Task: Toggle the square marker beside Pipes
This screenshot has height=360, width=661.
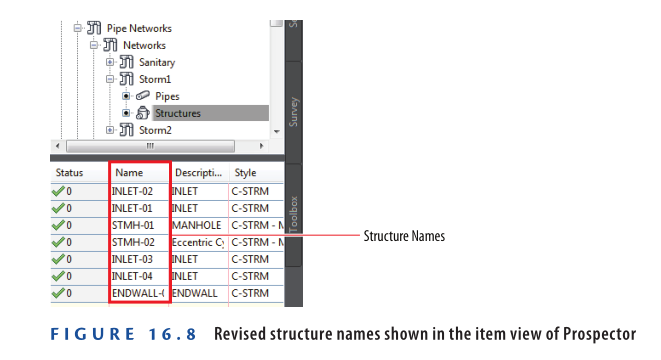Action: (126, 96)
